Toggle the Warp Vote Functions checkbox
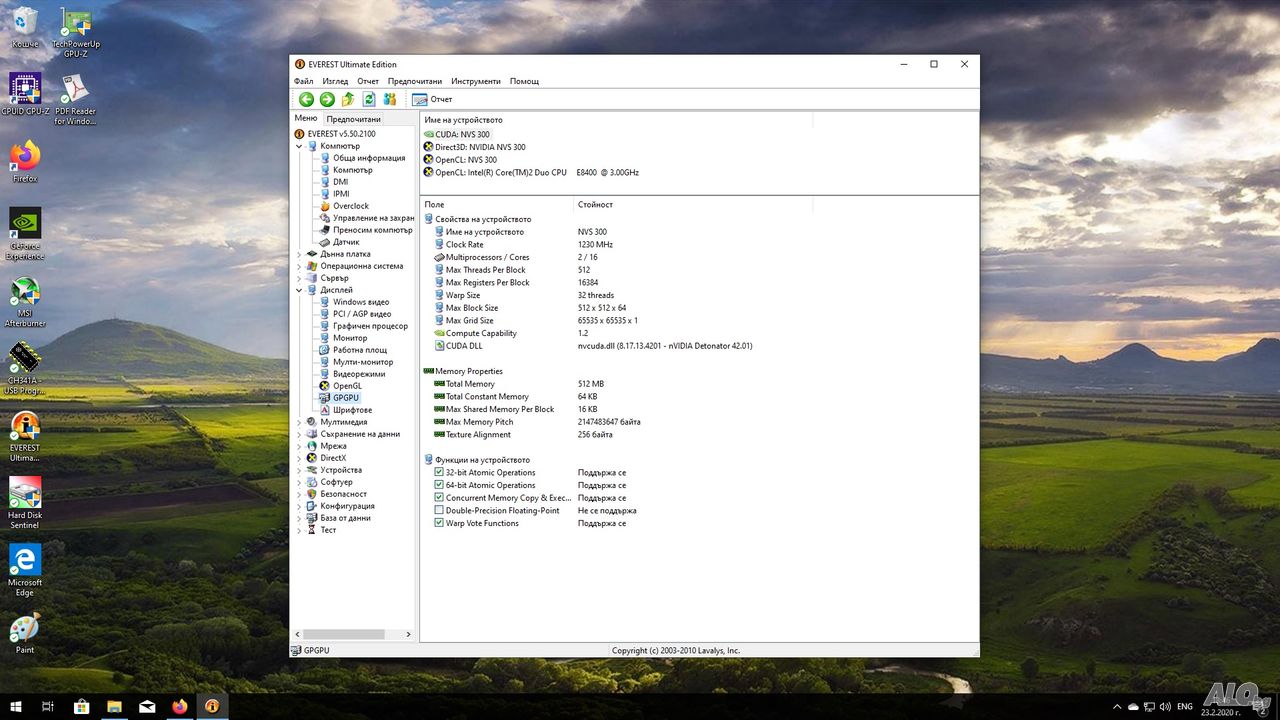Viewport: 1280px width, 720px height. click(x=439, y=523)
